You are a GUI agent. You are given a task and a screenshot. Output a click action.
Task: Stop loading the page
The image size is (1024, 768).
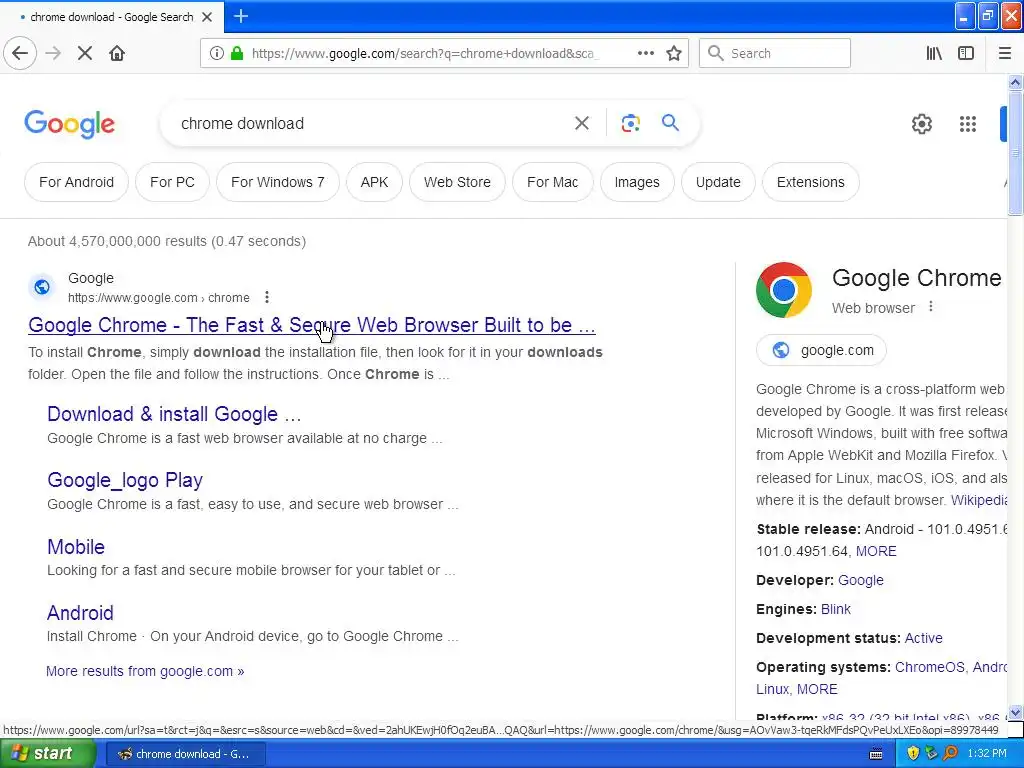pyautogui.click(x=84, y=53)
